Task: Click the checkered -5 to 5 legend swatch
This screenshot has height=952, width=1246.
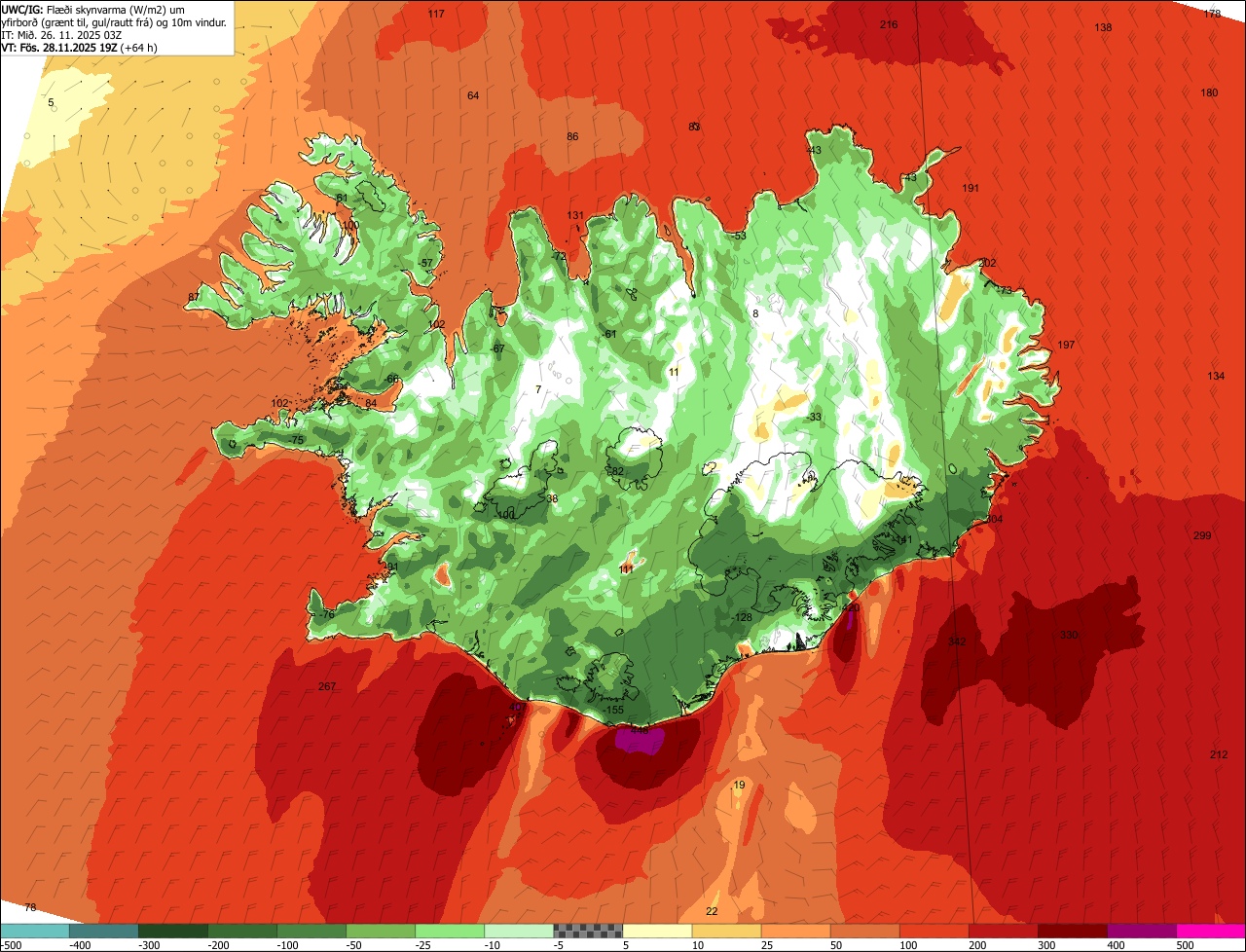Action: (x=588, y=931)
